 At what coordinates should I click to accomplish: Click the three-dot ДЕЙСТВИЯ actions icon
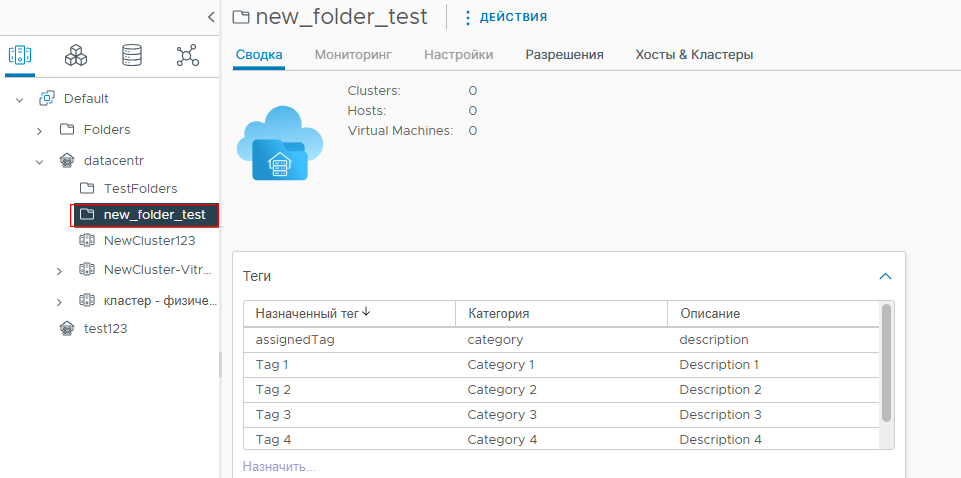468,18
